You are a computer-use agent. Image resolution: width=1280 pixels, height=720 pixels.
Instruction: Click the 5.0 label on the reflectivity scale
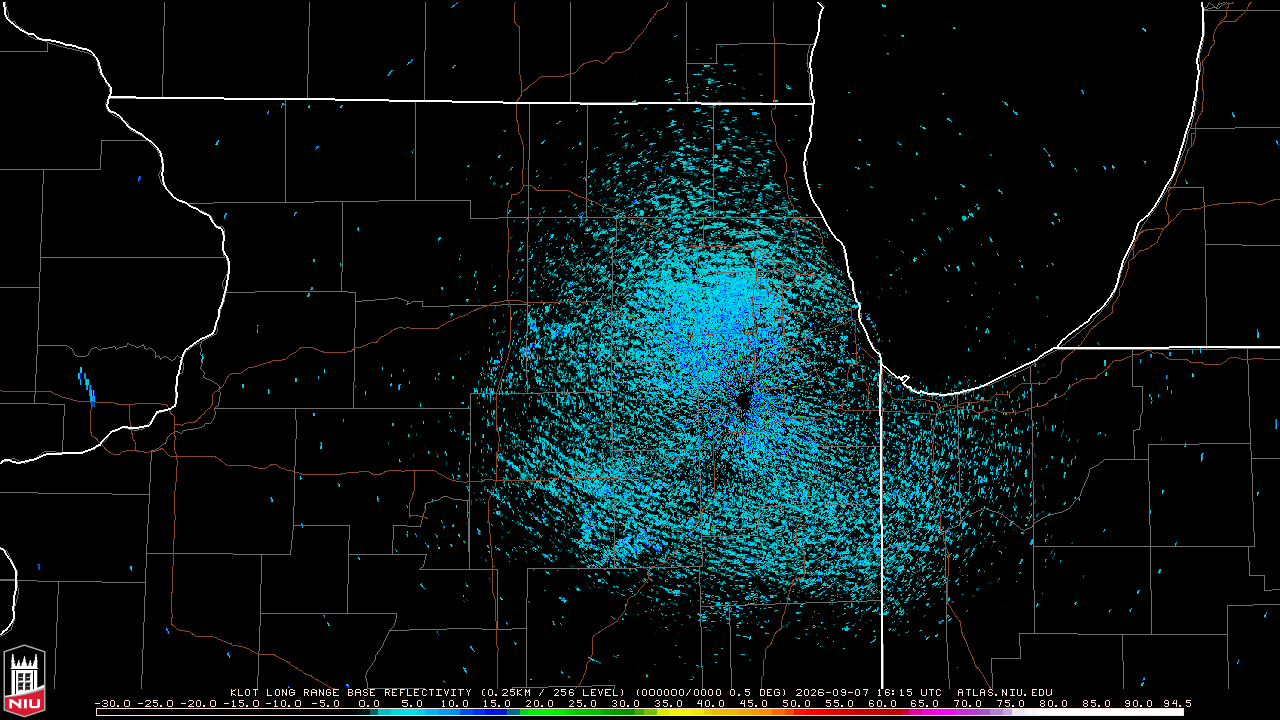pos(411,703)
